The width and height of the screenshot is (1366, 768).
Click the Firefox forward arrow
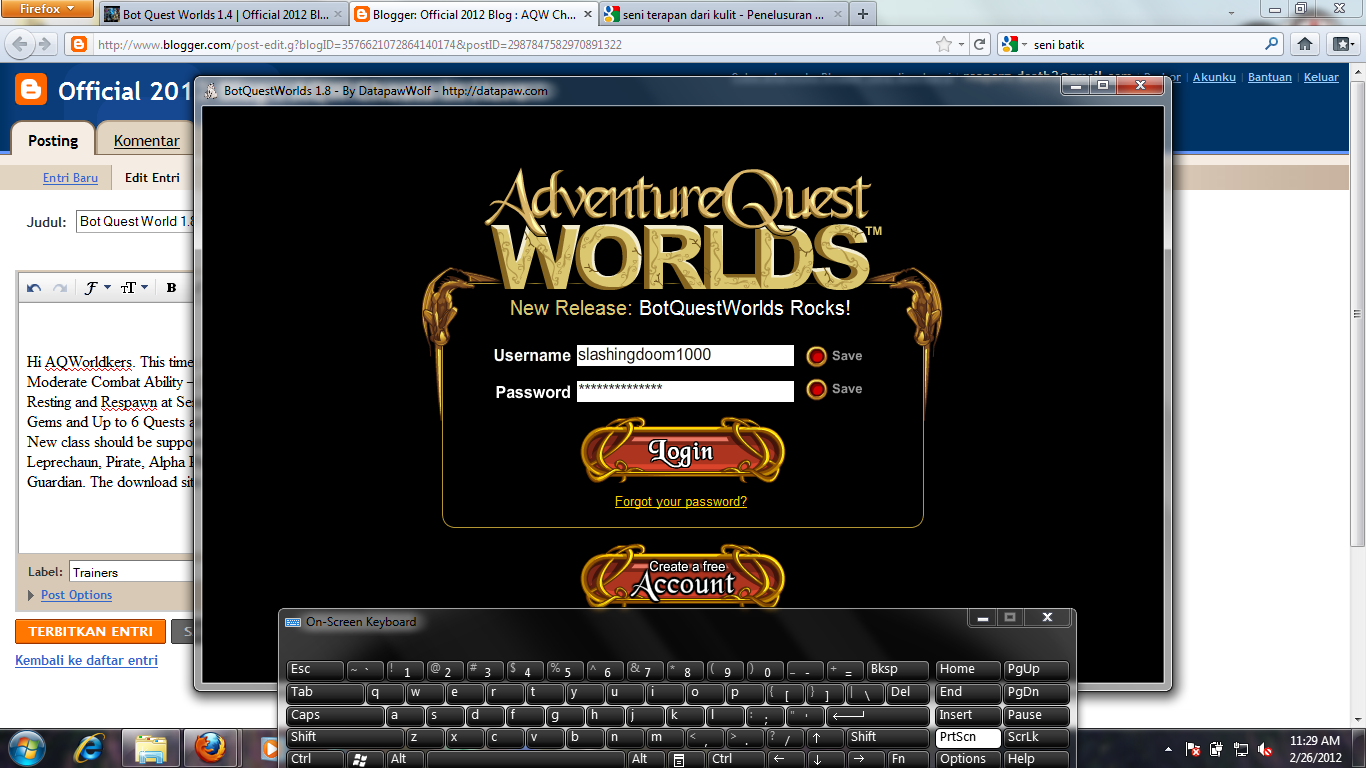coord(44,44)
